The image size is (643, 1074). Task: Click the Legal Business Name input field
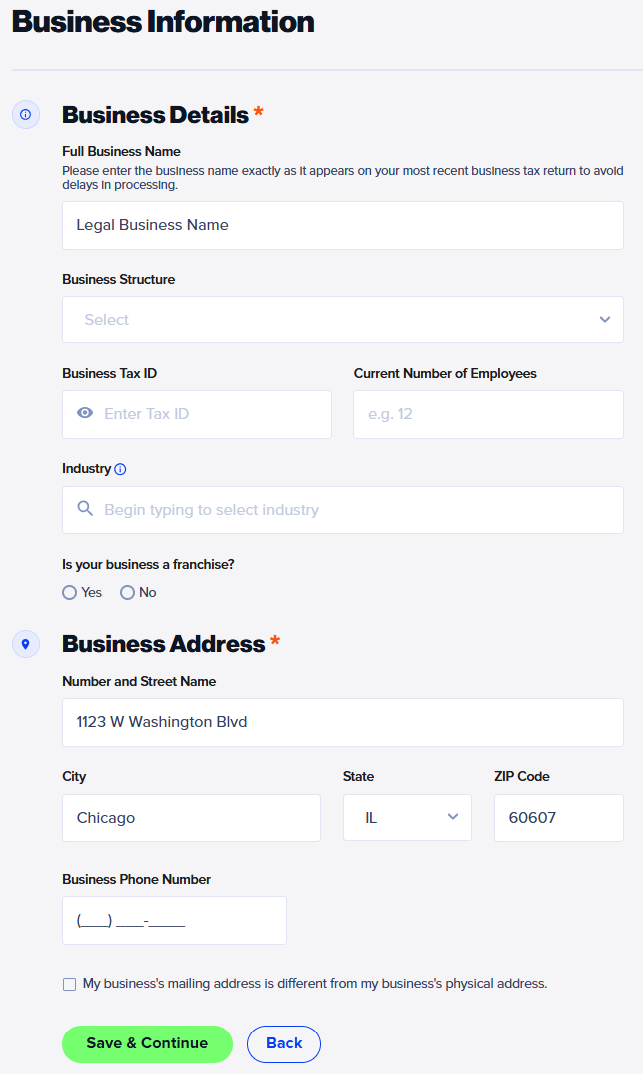click(342, 225)
